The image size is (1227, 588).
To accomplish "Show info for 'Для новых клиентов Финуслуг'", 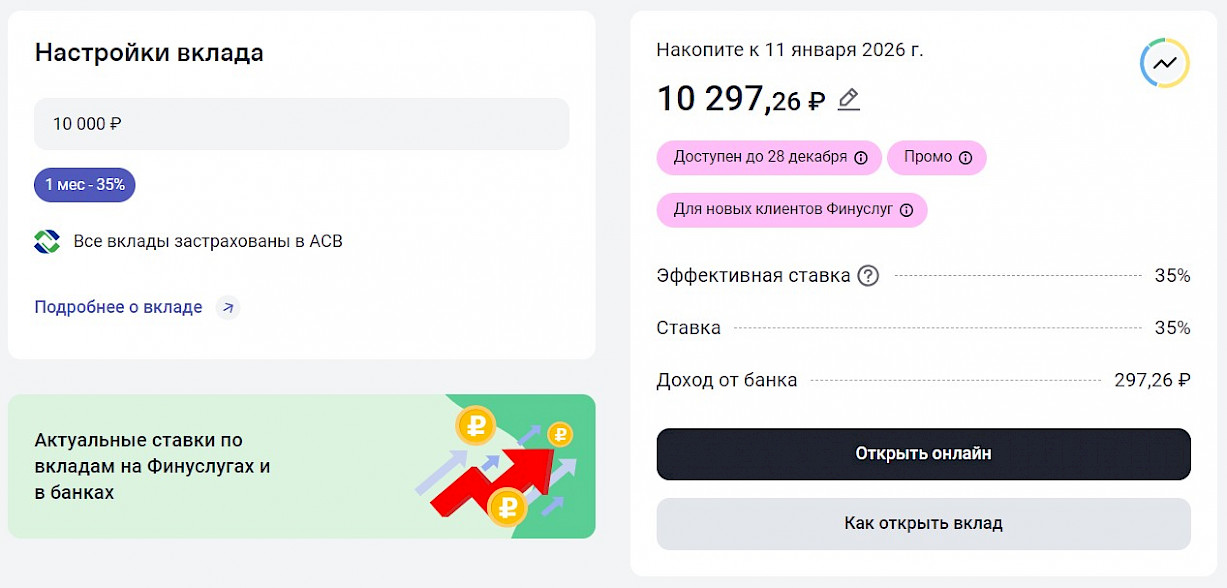I will (x=906, y=210).
